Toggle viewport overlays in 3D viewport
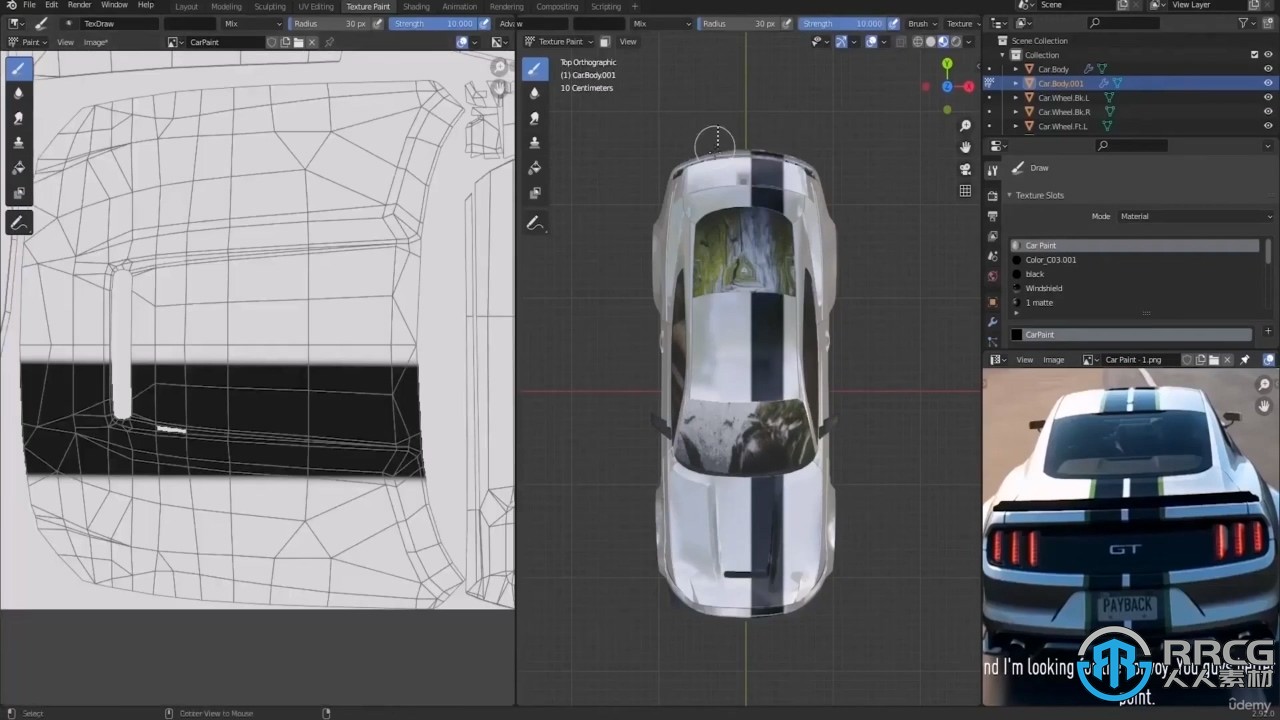 [872, 41]
